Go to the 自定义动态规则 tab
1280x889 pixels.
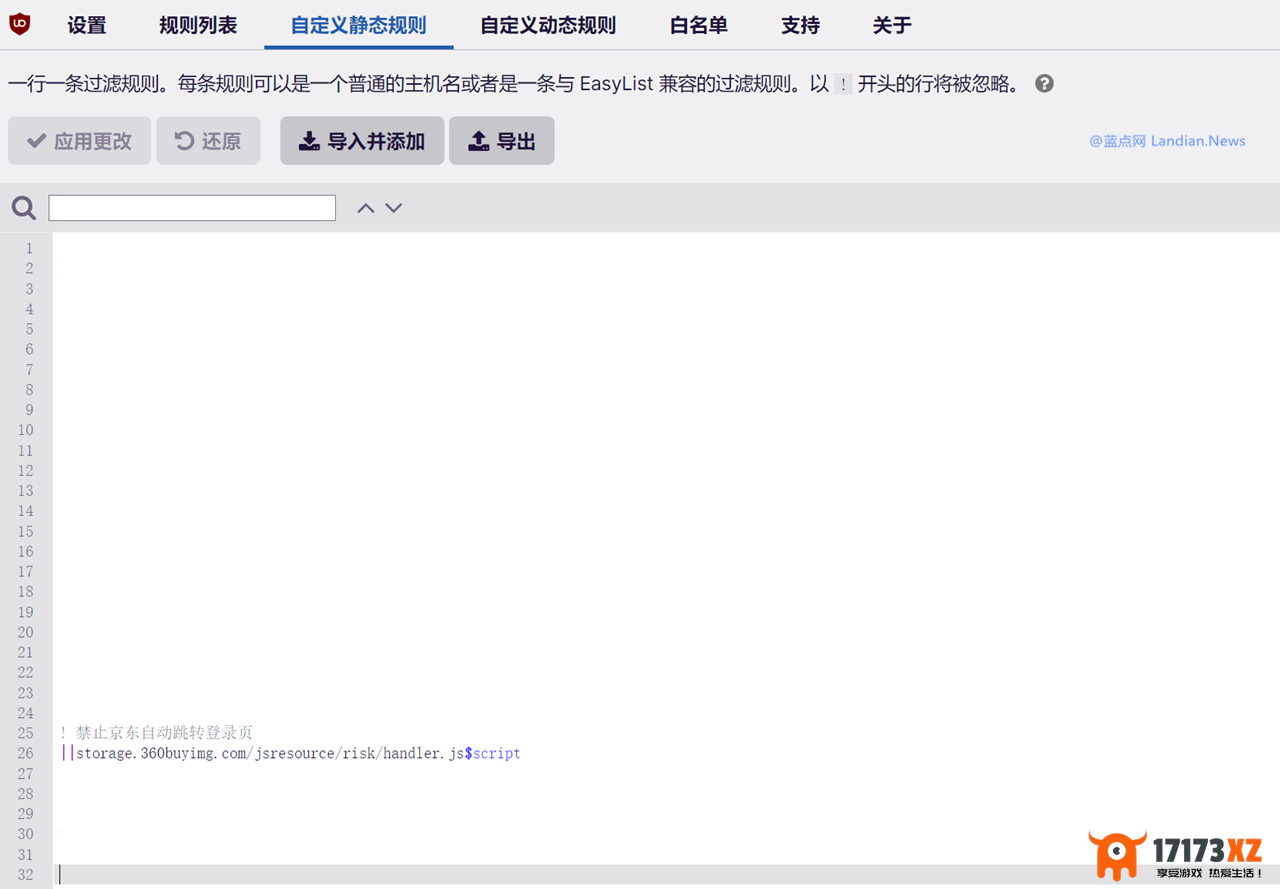(x=548, y=25)
